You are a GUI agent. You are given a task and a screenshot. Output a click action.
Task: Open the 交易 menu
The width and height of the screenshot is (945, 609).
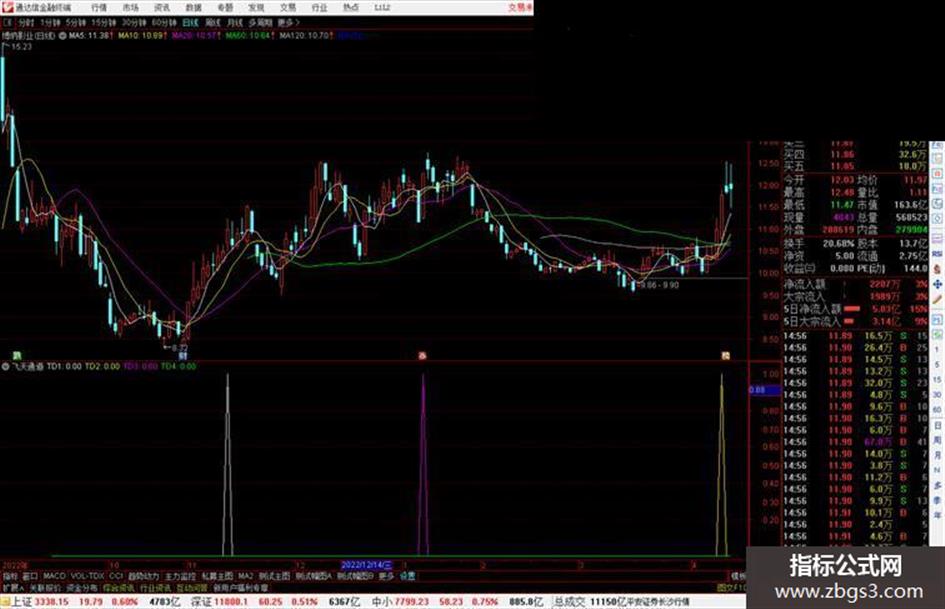288,7
